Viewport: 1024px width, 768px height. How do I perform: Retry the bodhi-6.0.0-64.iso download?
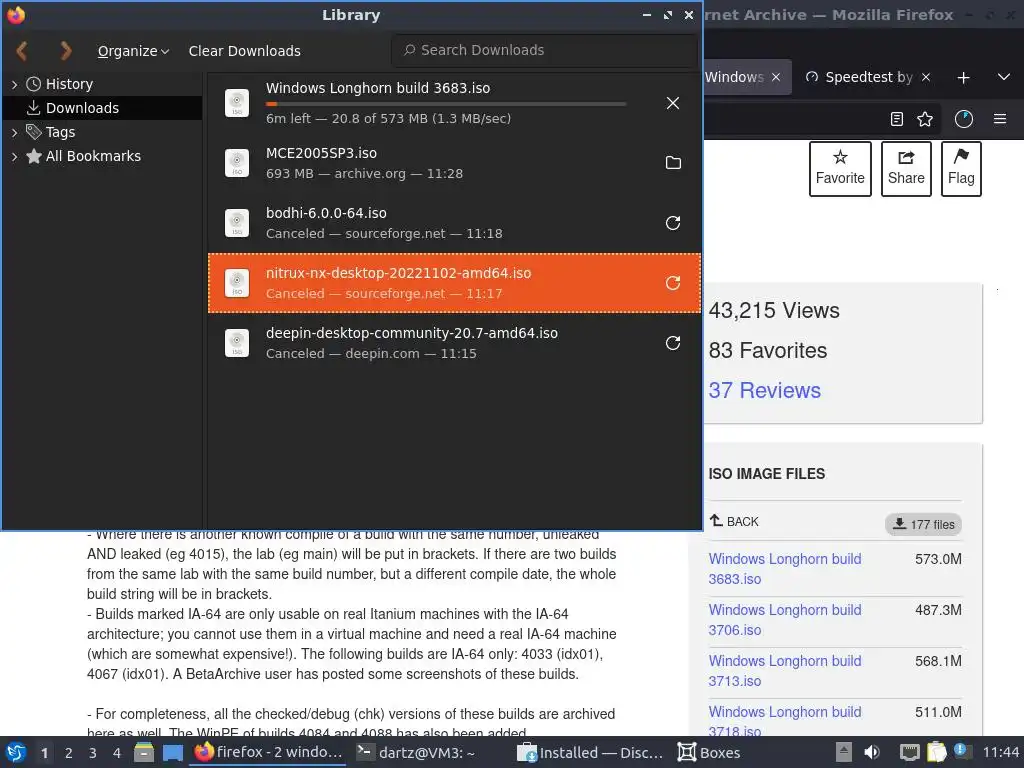[x=673, y=223]
